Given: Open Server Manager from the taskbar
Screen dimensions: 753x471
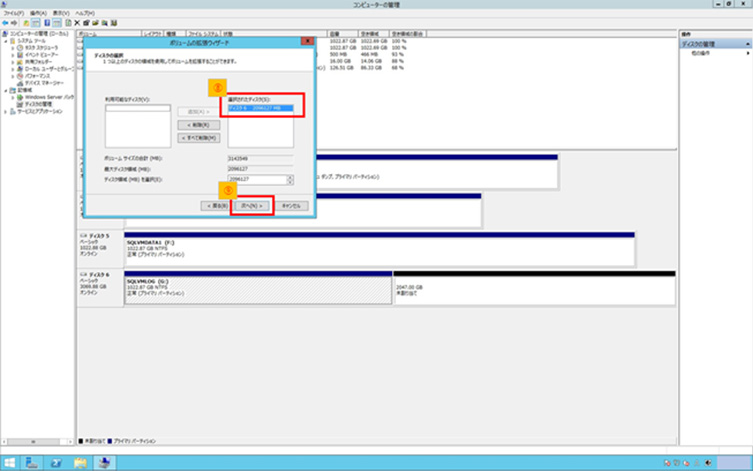Looking at the screenshot, I should pos(32,463).
